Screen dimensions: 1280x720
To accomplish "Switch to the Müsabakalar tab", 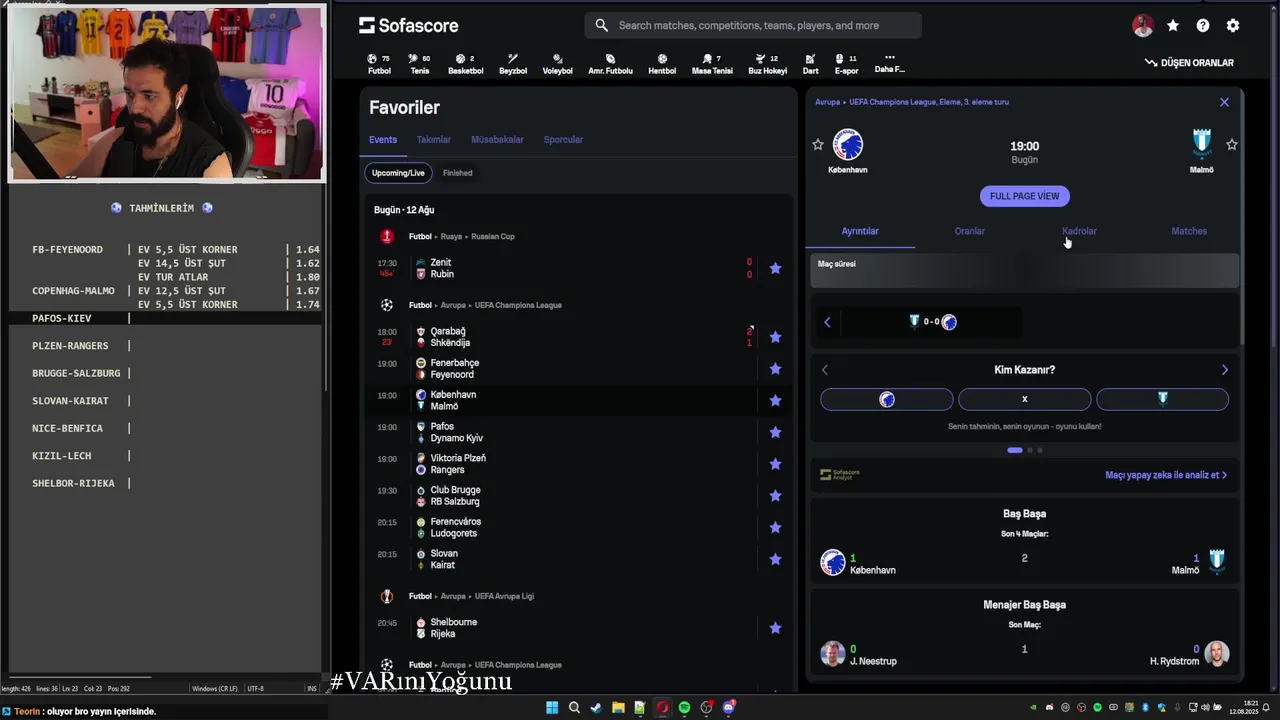I will pyautogui.click(x=497, y=140).
